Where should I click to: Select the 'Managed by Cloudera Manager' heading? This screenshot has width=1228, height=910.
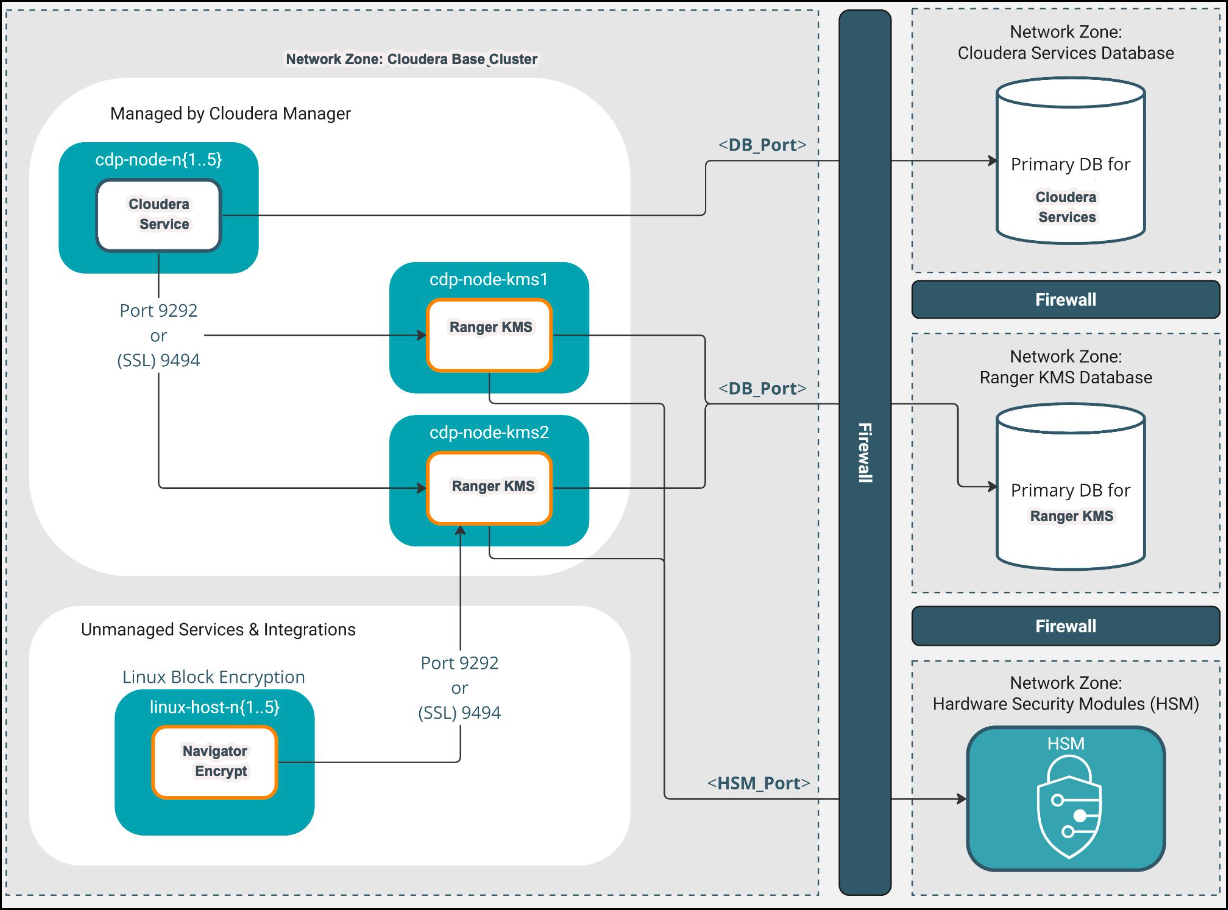click(x=230, y=113)
